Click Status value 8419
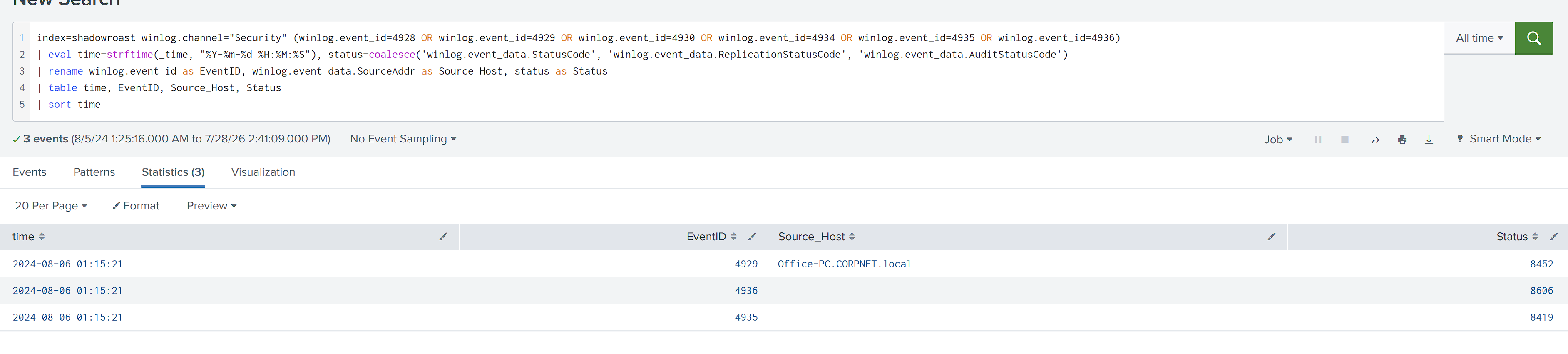Image resolution: width=1568 pixels, height=354 pixels. coord(1541,317)
